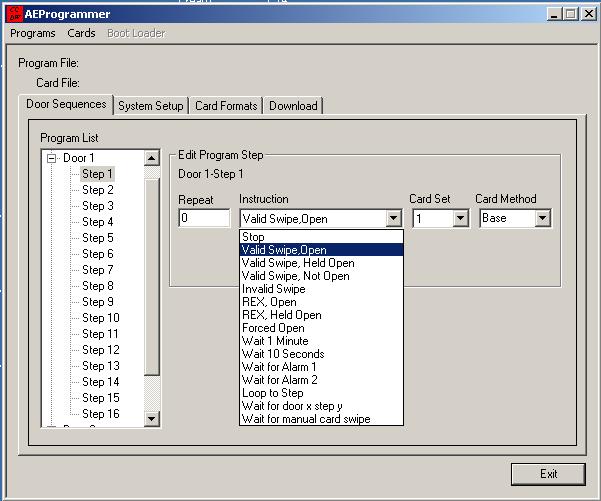Choose REX, Open from the list
The height and width of the screenshot is (501, 601).
321,302
